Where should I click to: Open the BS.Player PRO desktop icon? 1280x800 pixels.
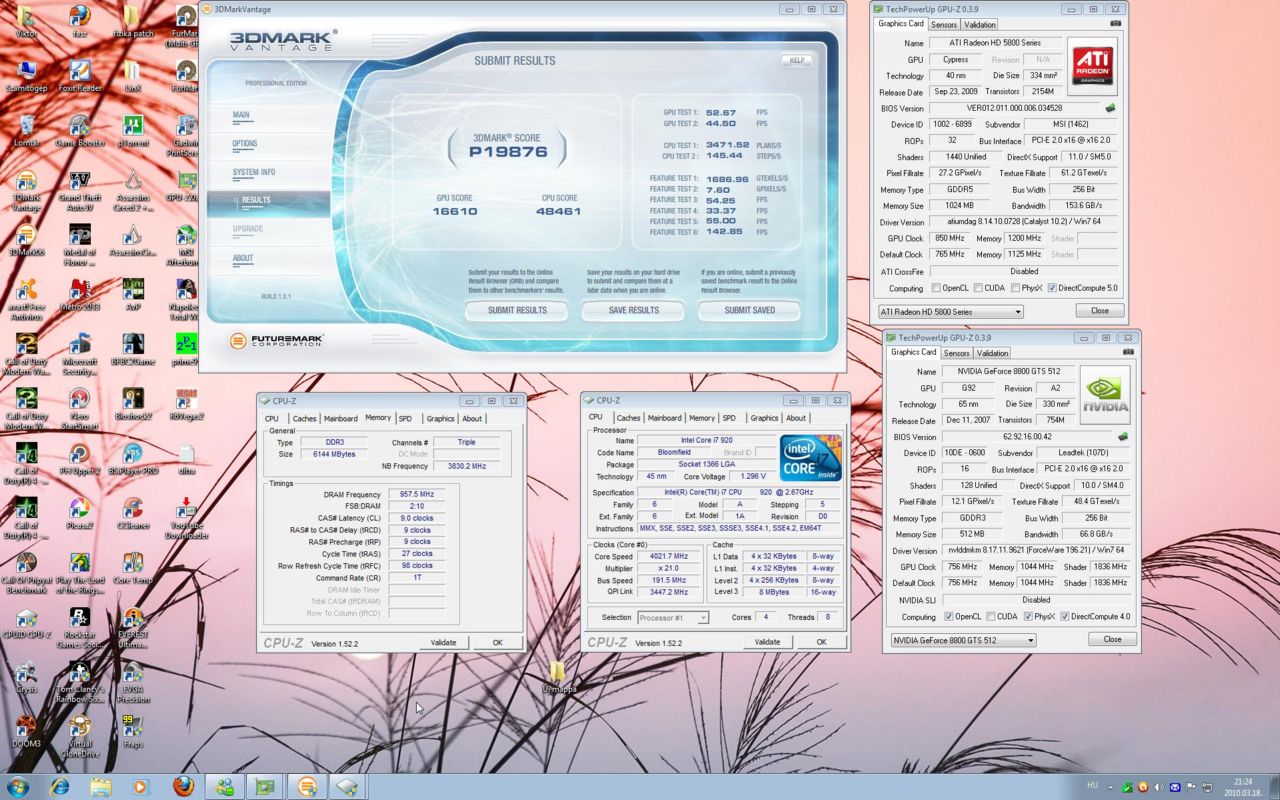(133, 459)
